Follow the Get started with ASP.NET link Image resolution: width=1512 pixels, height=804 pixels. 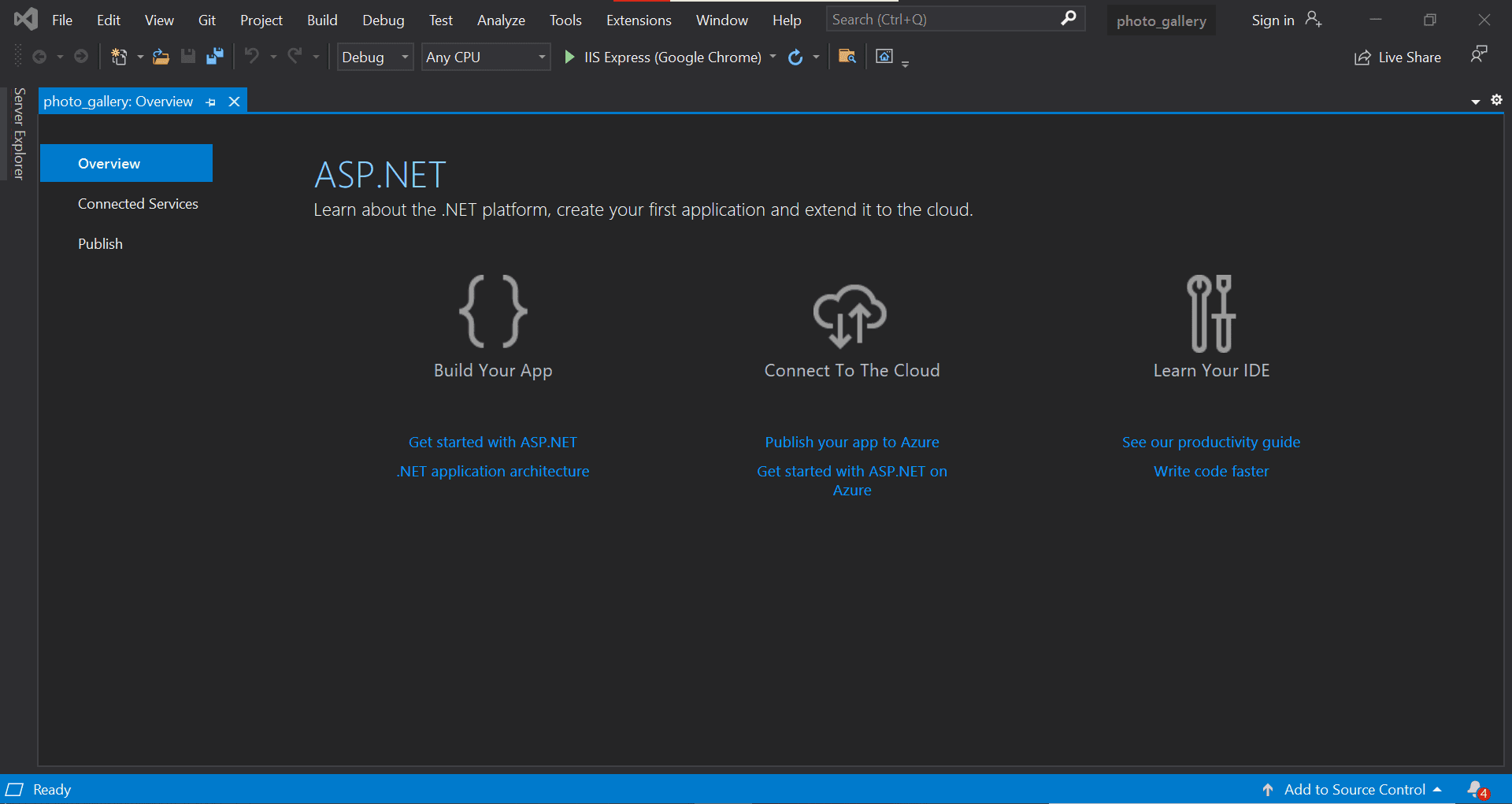(x=492, y=443)
